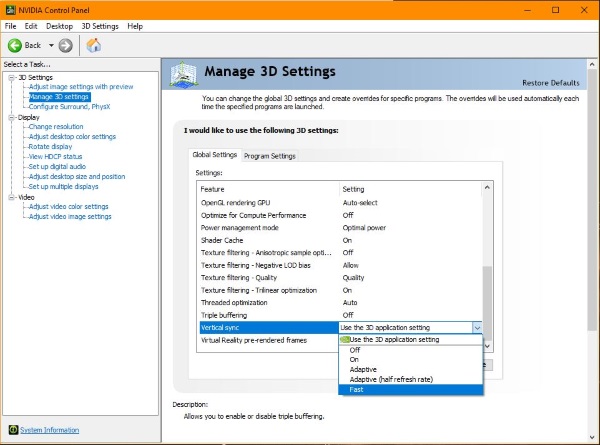600x445 pixels.
Task: Click the Manage 3D Settings header image
Action: tap(184, 75)
